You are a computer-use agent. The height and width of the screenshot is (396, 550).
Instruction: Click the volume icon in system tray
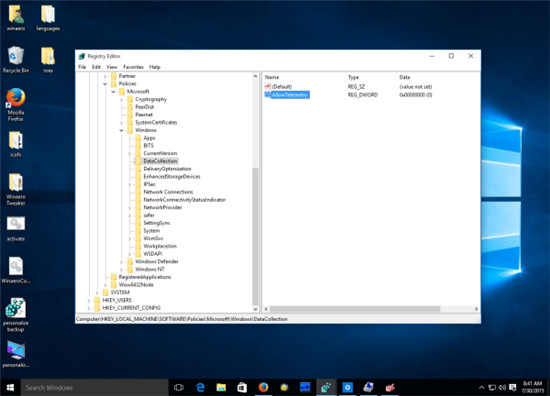[x=502, y=387]
